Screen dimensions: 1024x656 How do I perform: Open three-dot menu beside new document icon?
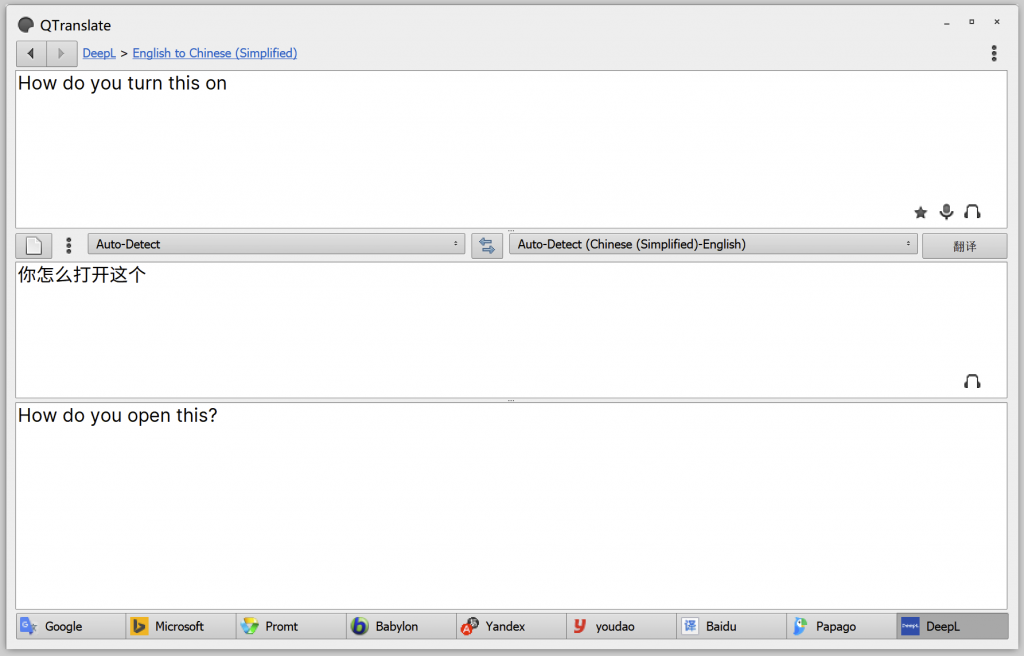coord(68,245)
